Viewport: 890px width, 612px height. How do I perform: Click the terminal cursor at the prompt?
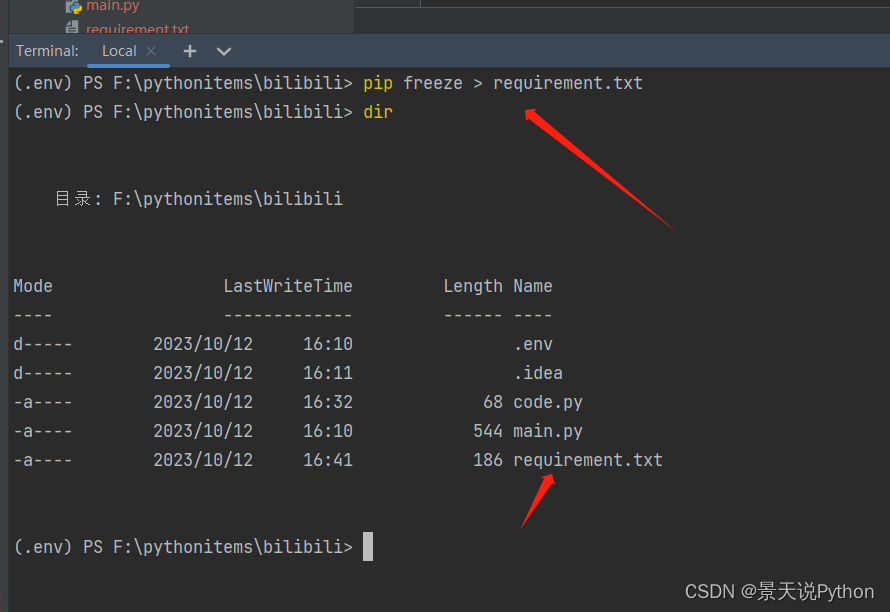tap(368, 547)
